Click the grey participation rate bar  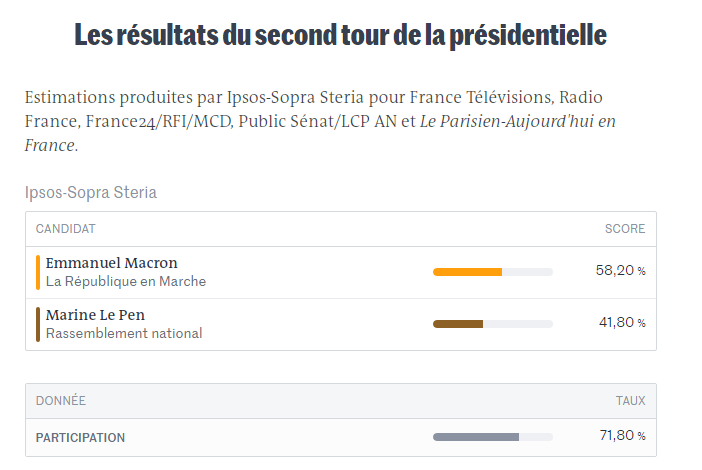476,437
